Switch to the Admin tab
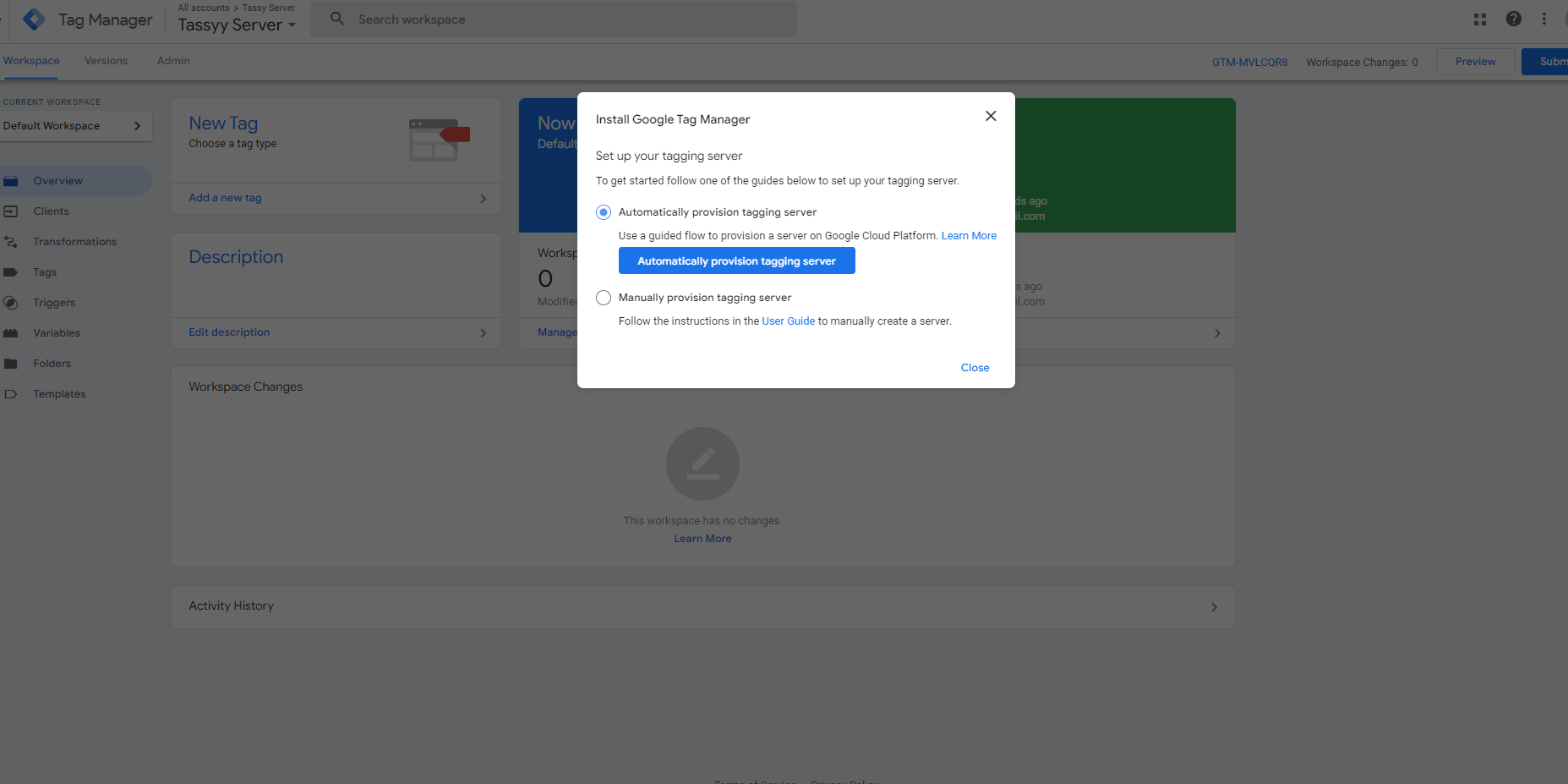 tap(173, 61)
